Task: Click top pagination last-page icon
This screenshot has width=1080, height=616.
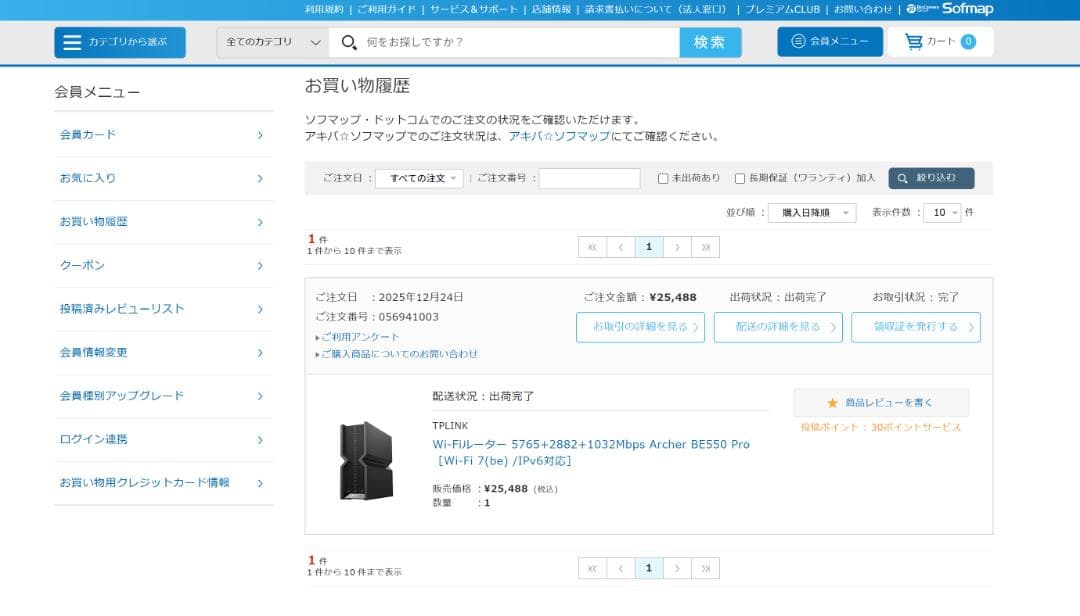Action: [x=705, y=247]
